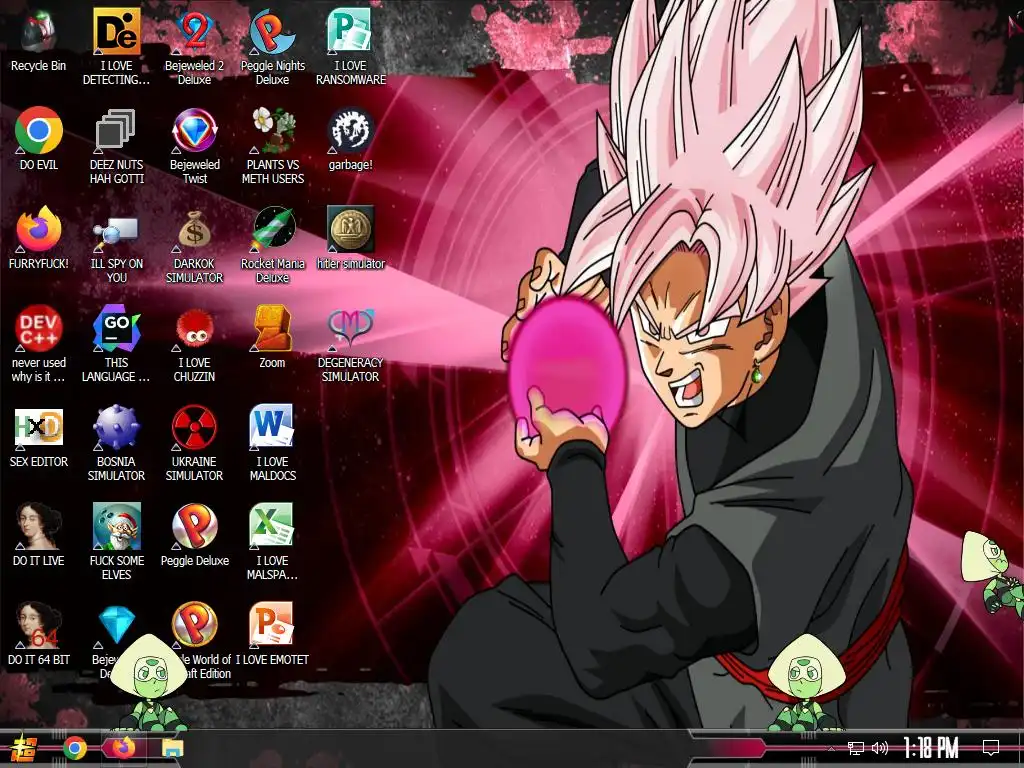Launch Bejeweled Twist icon

point(194,146)
